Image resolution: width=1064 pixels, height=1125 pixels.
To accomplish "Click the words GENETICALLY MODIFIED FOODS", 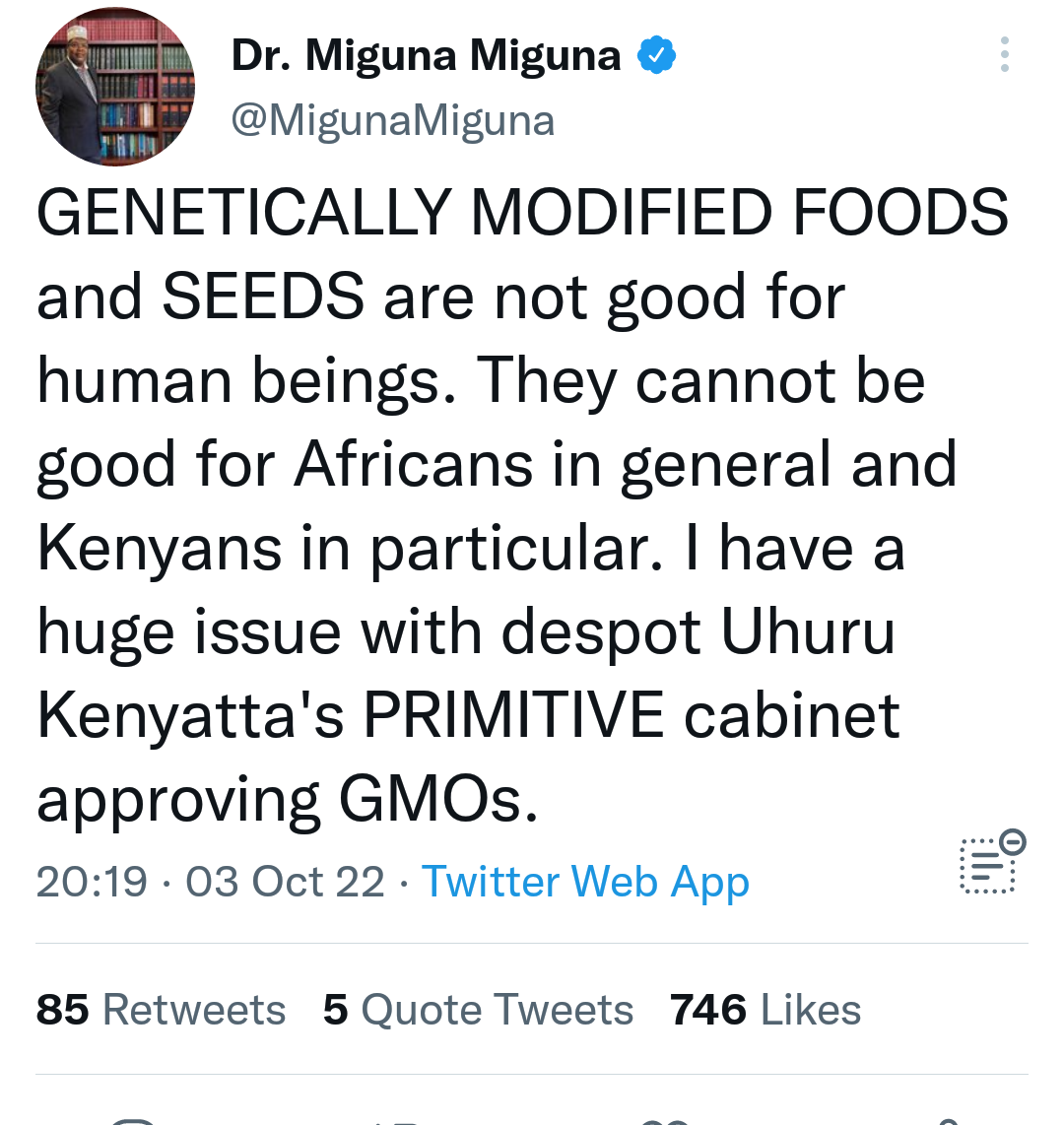I will (x=522, y=212).
